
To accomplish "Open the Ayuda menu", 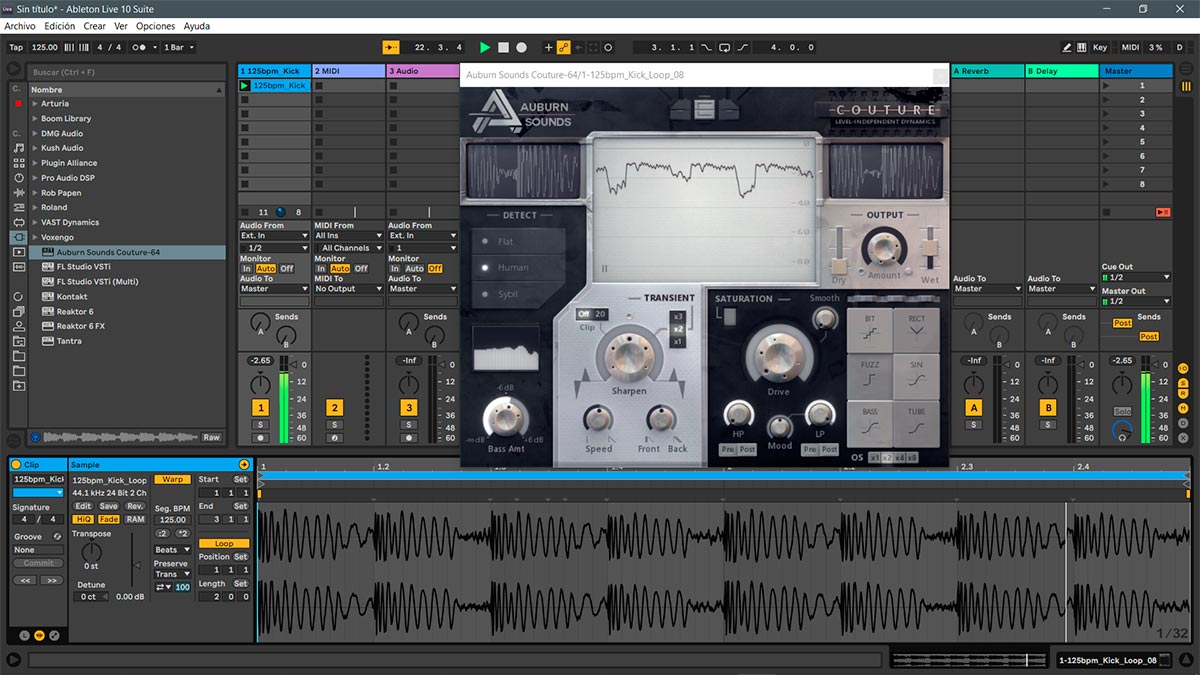I will tap(197, 26).
